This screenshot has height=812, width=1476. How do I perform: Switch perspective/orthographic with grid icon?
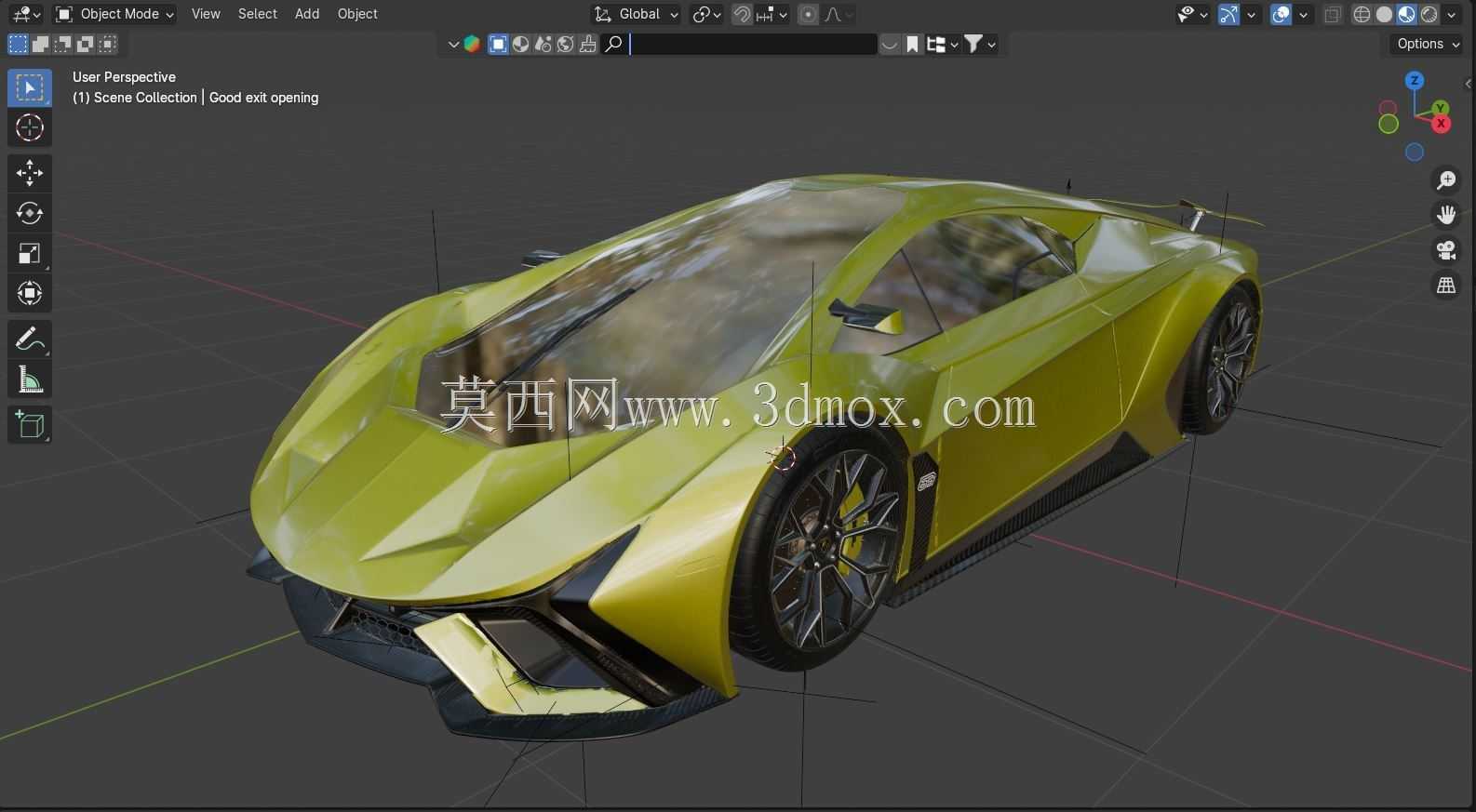coord(1446,286)
